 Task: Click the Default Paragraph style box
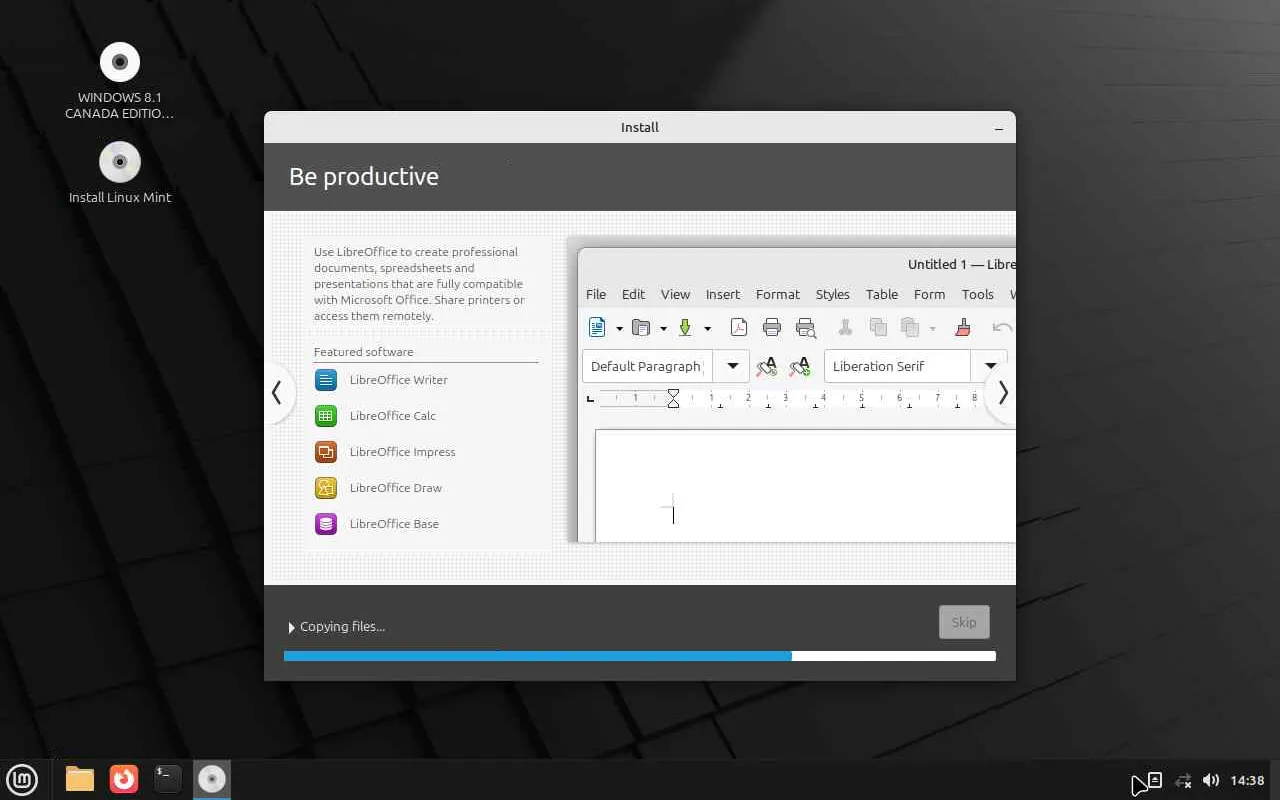pos(647,366)
